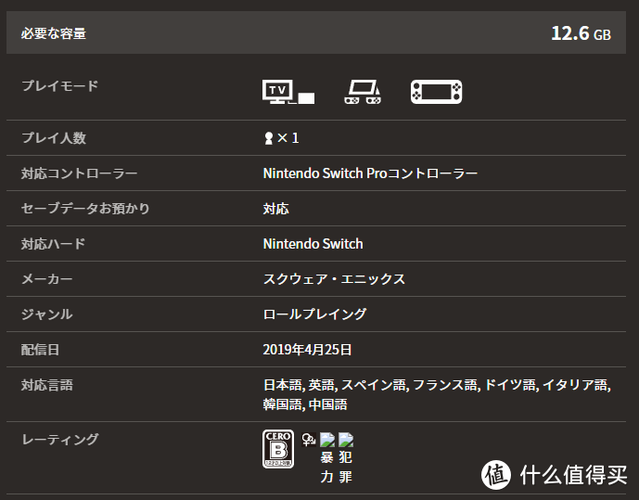The image size is (639, 500).
Task: Click the tabletop mode icon
Action: [x=360, y=92]
